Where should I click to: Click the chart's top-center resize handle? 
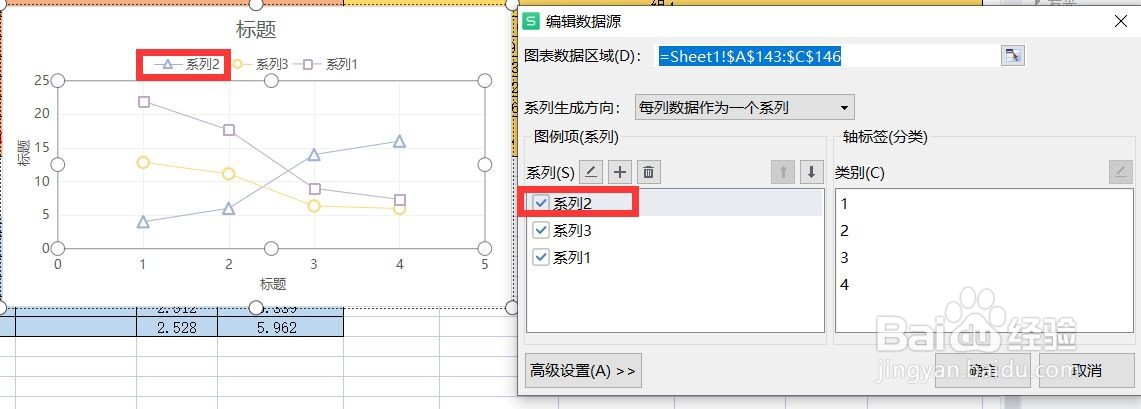256,3
